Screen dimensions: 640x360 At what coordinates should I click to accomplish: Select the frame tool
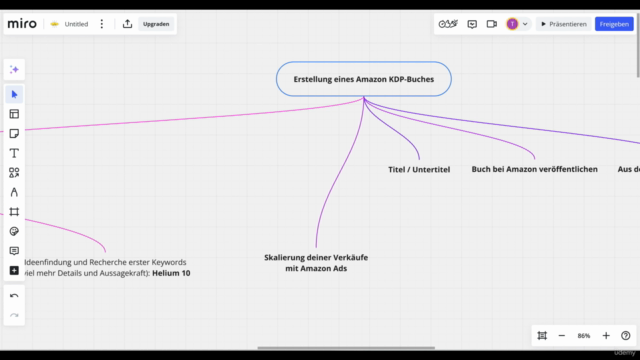point(14,212)
